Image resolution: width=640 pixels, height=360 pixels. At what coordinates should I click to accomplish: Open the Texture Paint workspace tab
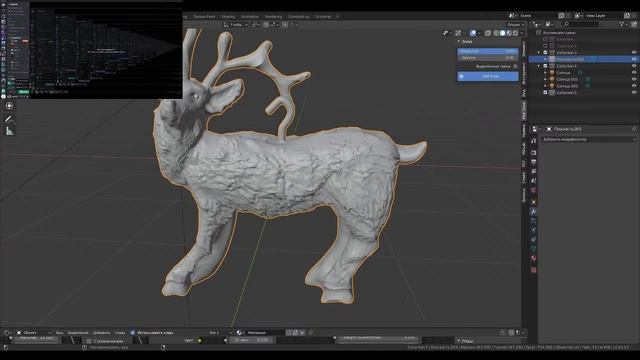204,17
